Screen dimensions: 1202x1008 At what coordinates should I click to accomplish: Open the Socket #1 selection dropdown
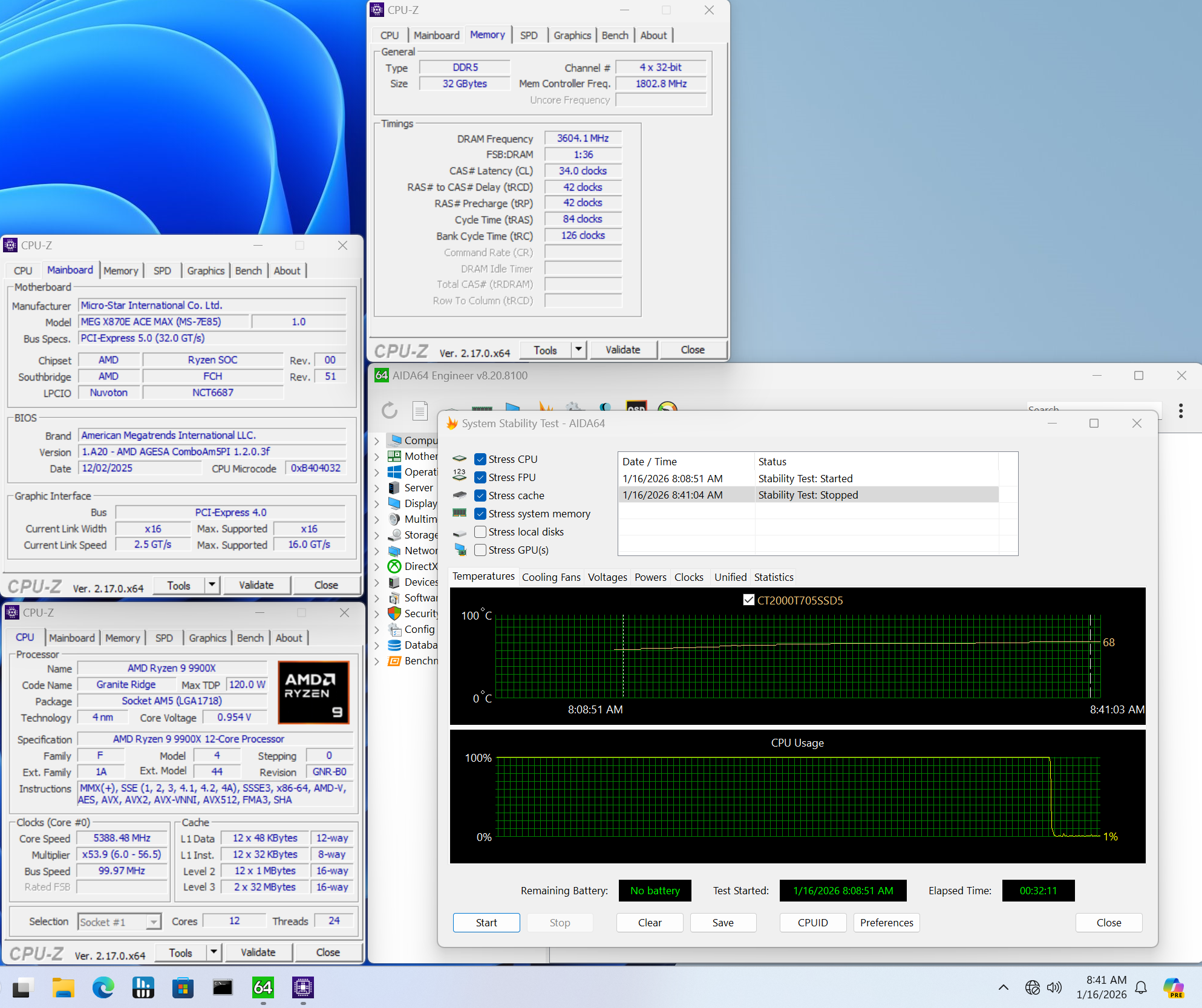coord(152,921)
